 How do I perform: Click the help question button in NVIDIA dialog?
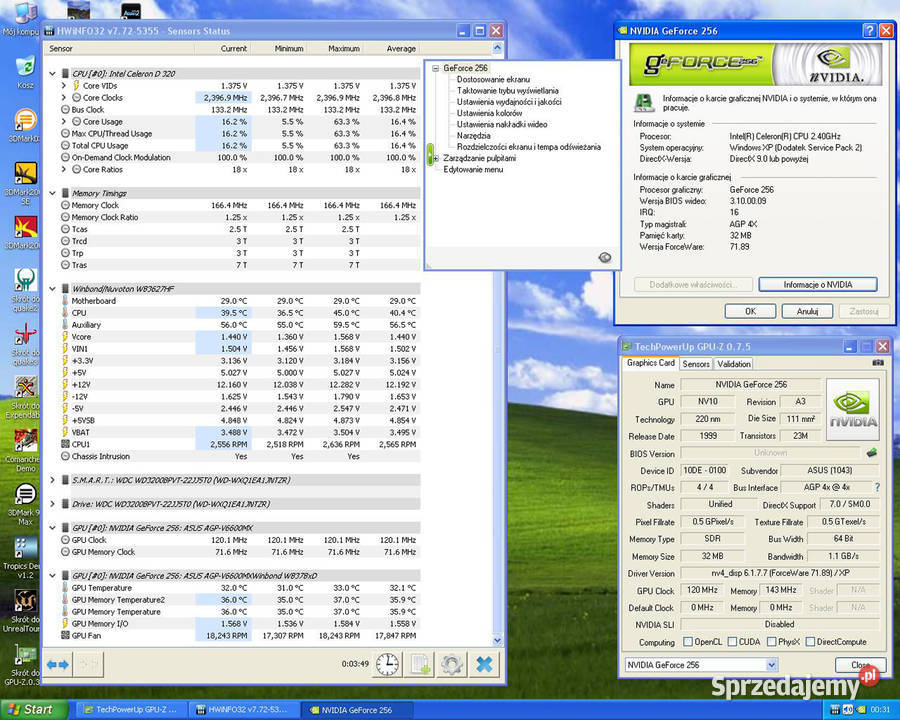tap(869, 30)
